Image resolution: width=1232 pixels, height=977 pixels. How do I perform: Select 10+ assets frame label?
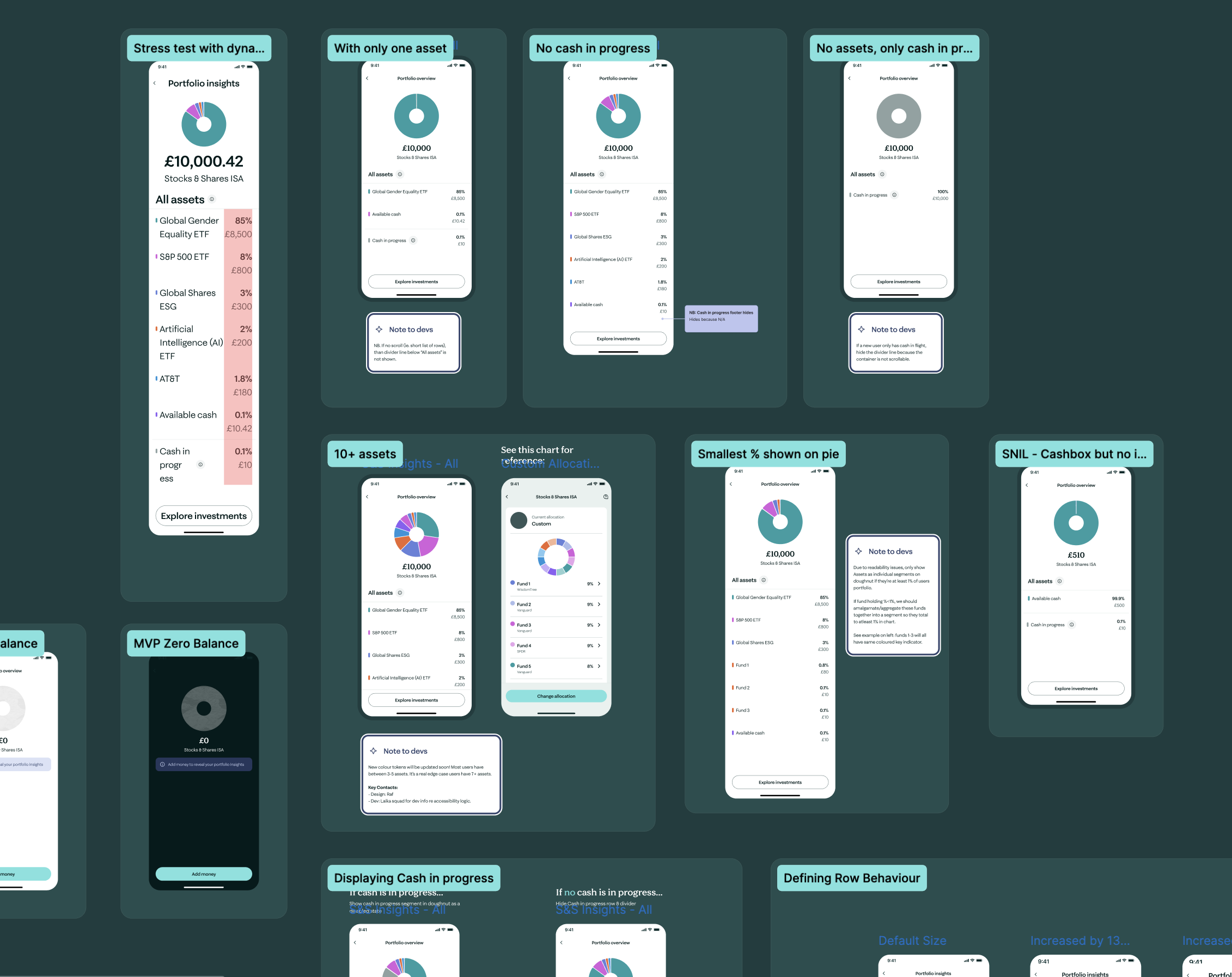(x=365, y=454)
